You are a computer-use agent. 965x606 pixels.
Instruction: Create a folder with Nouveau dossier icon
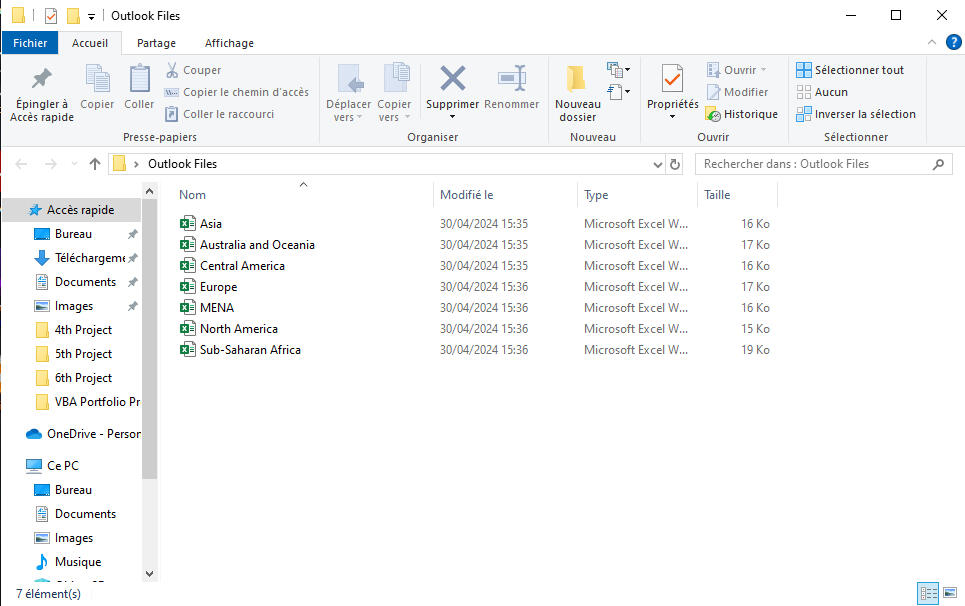click(x=577, y=79)
